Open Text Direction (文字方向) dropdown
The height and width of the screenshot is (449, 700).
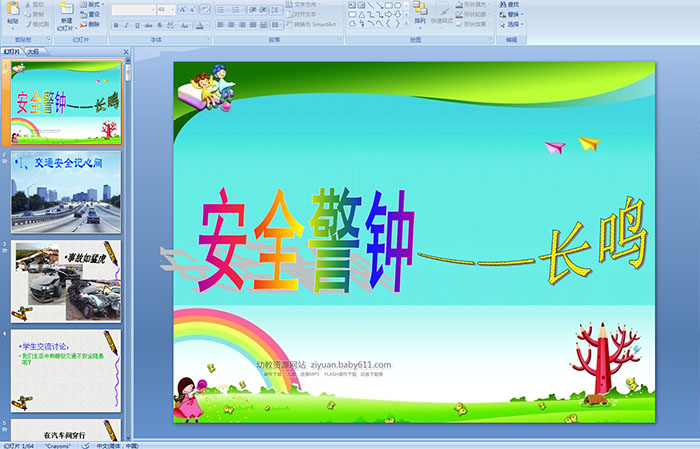click(x=305, y=4)
